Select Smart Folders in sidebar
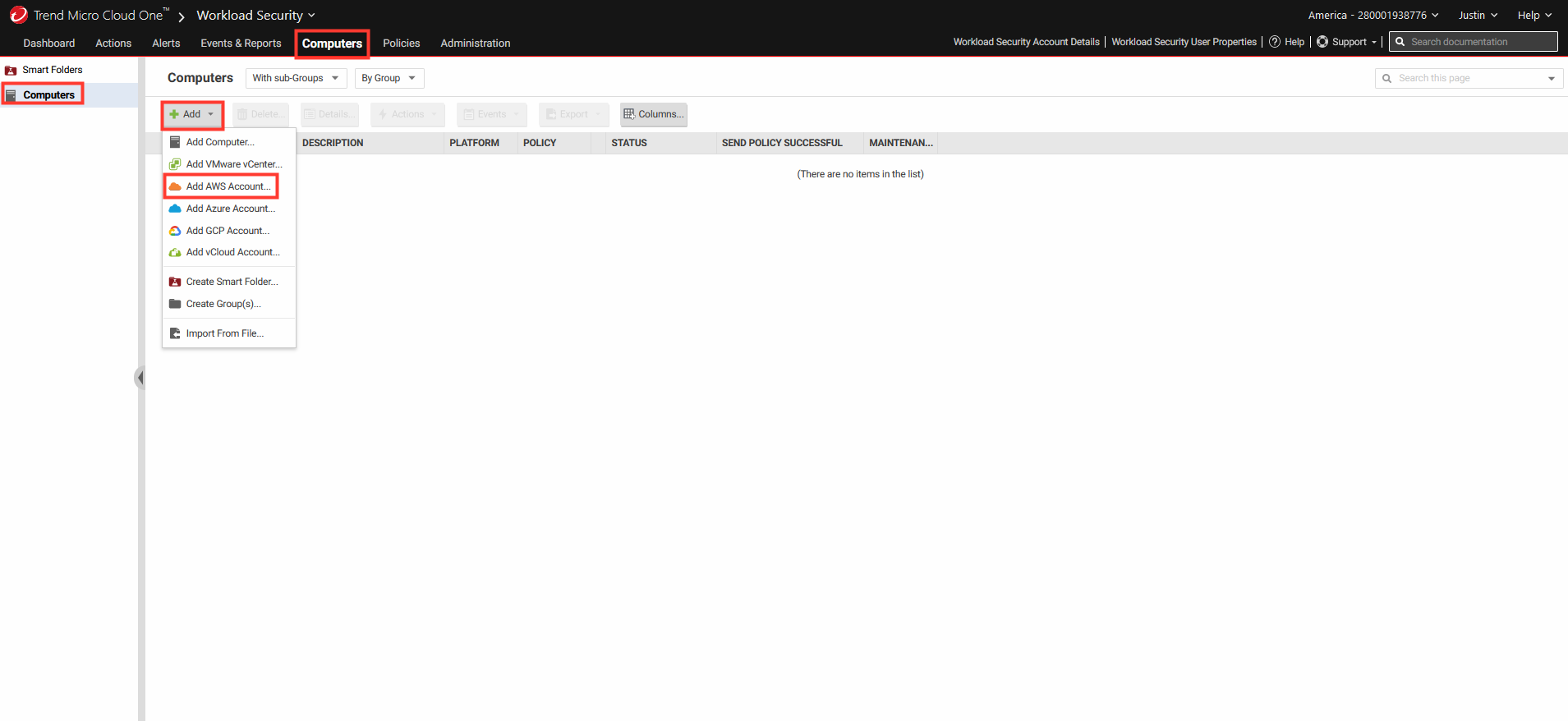Image resolution: width=1568 pixels, height=721 pixels. [x=53, y=70]
